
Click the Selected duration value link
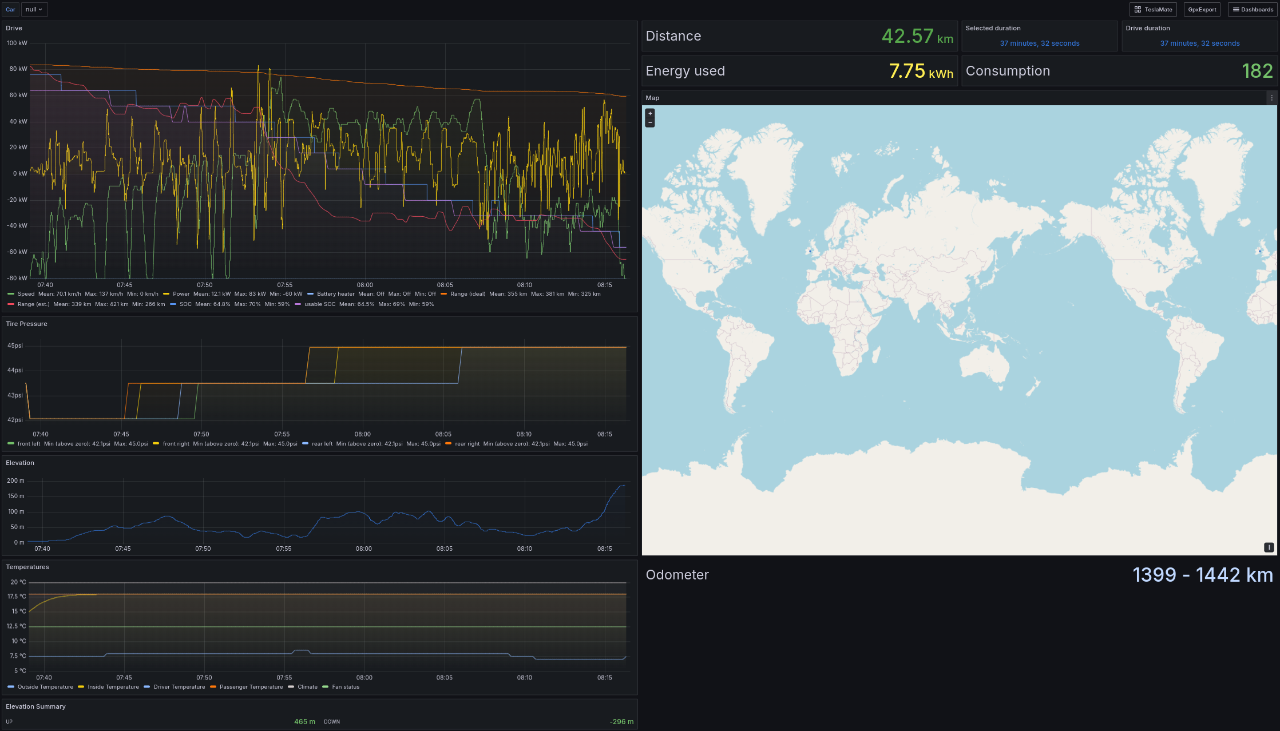click(1039, 44)
